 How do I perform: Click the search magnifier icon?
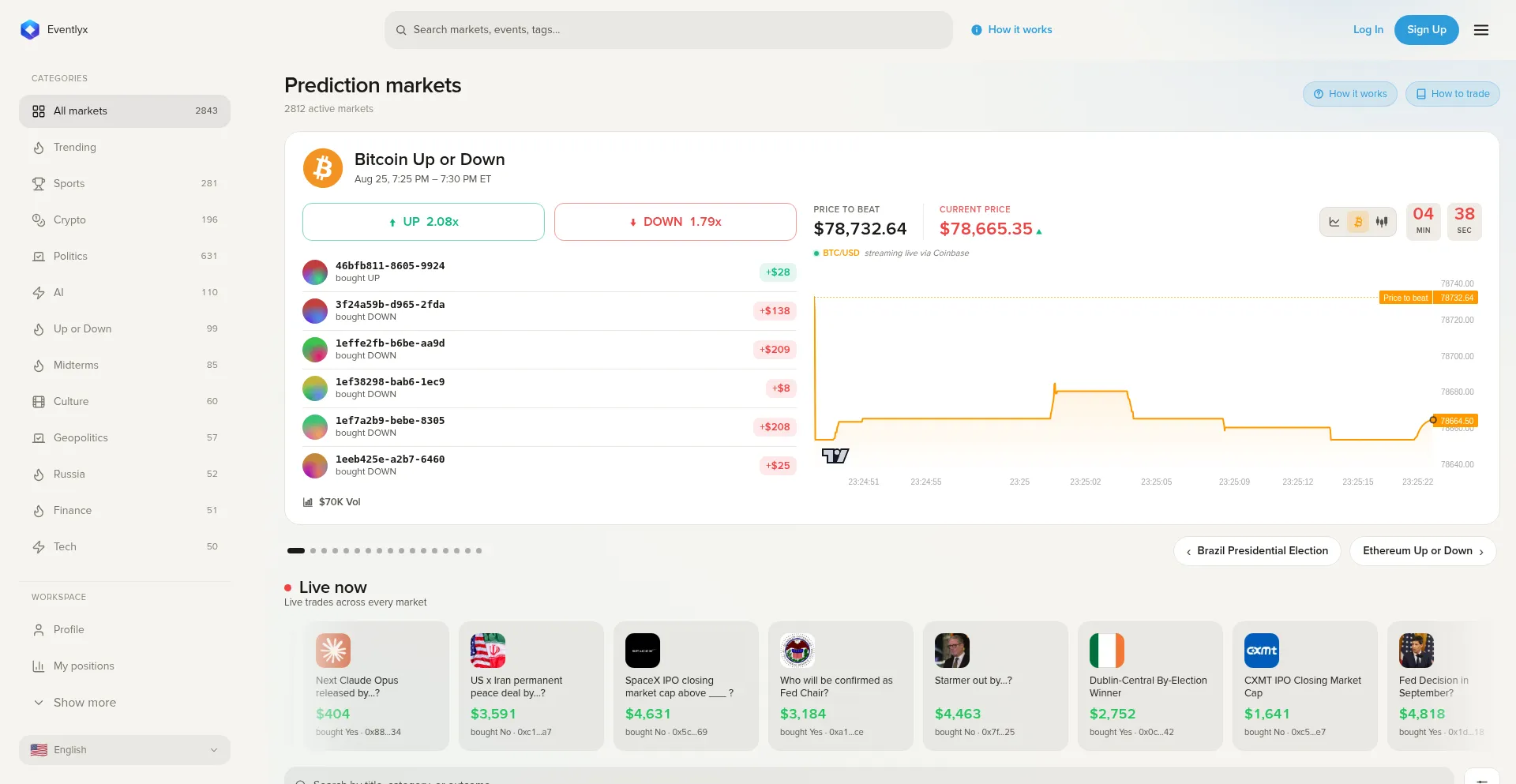401,30
